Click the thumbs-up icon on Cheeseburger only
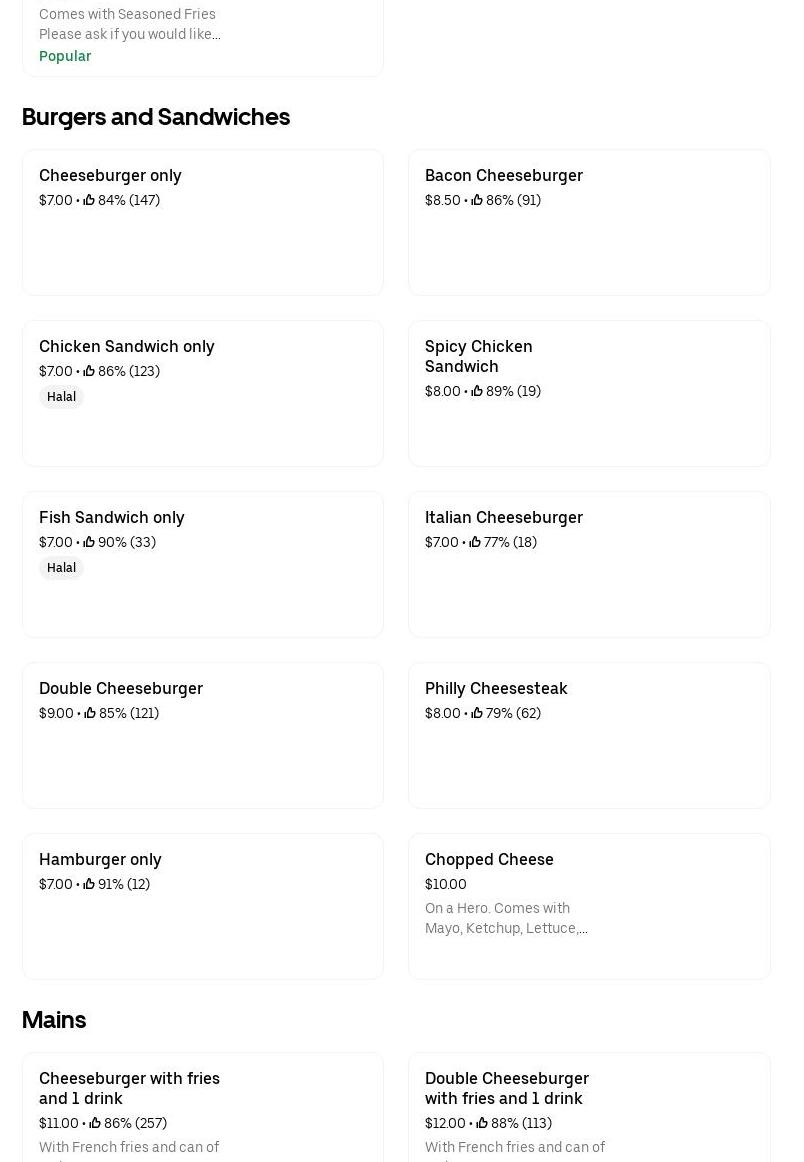The height and width of the screenshot is (1162, 804). pos(90,200)
